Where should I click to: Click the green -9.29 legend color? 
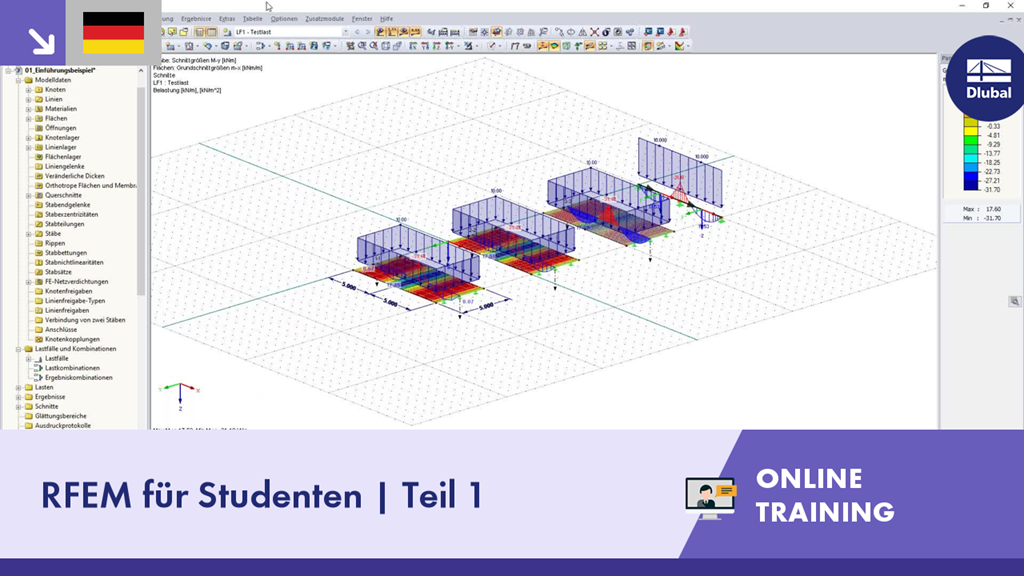[971, 140]
